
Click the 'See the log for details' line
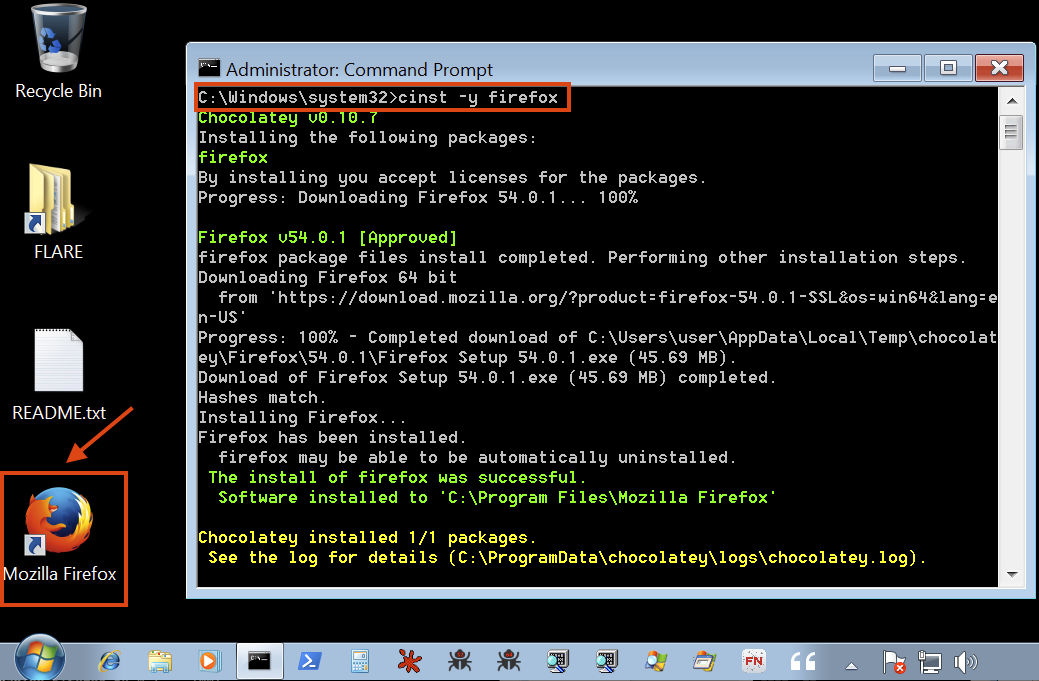point(567,558)
